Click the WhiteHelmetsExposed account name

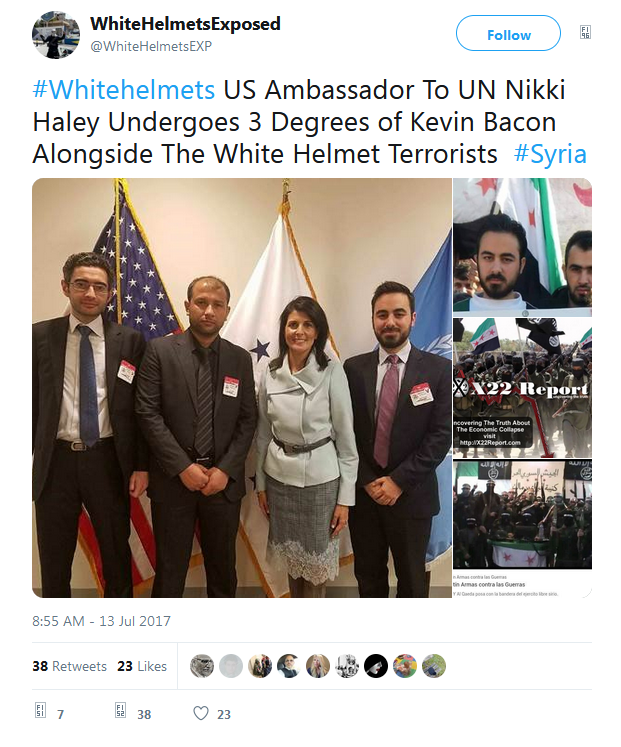tap(185, 24)
